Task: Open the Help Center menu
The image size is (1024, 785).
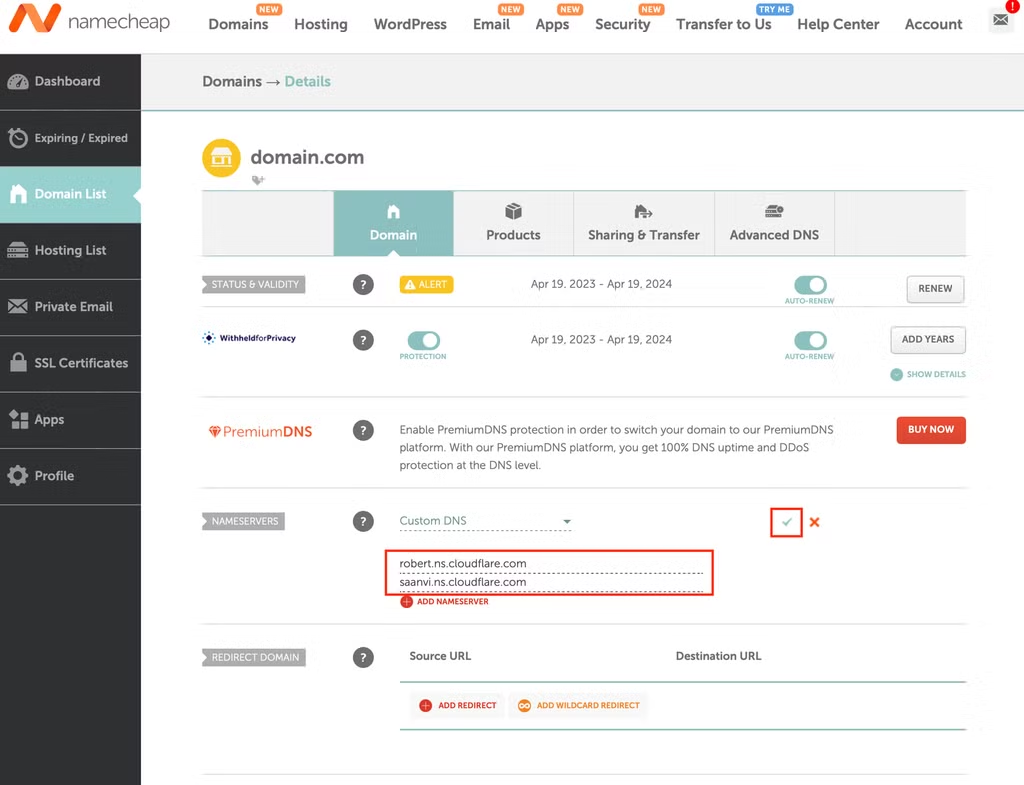Action: click(838, 24)
